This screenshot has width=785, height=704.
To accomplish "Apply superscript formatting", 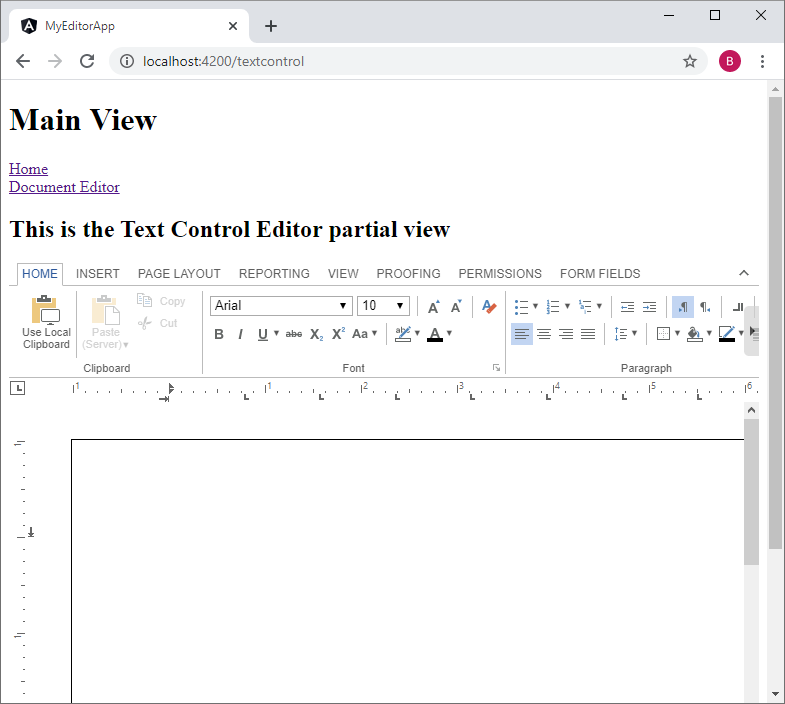I will point(338,334).
